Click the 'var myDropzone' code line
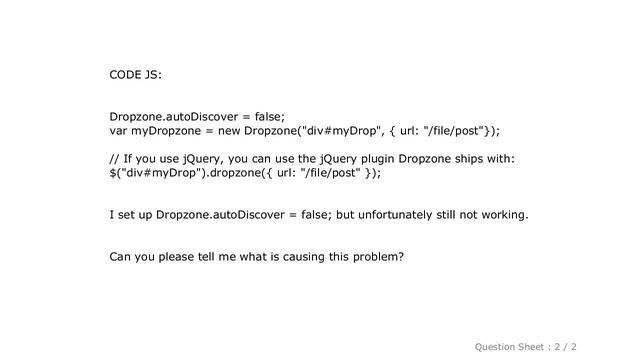The image size is (640, 360). click(x=304, y=131)
